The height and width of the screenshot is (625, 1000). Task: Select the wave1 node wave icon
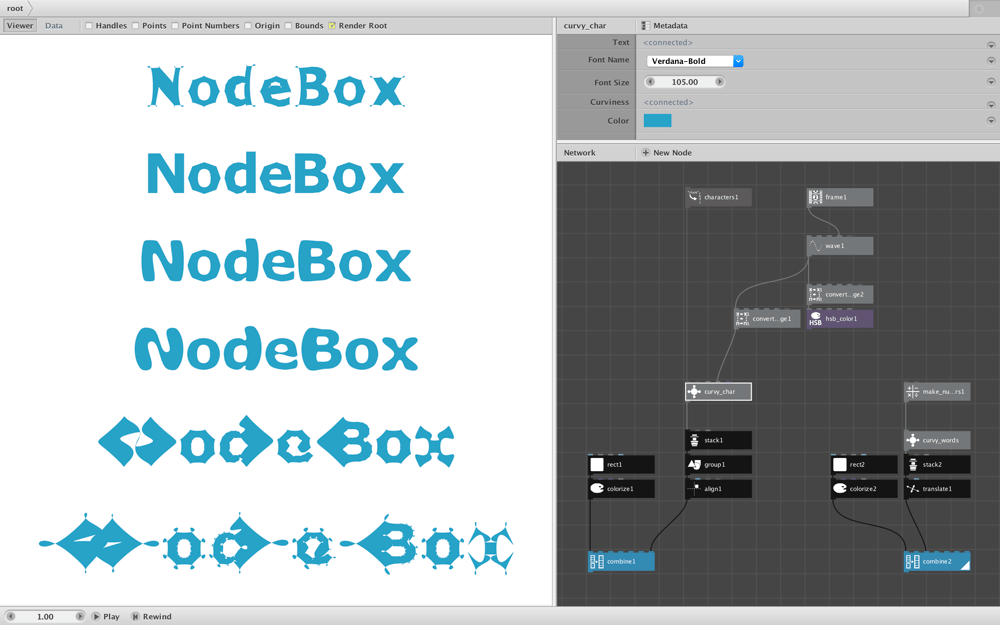(x=815, y=246)
